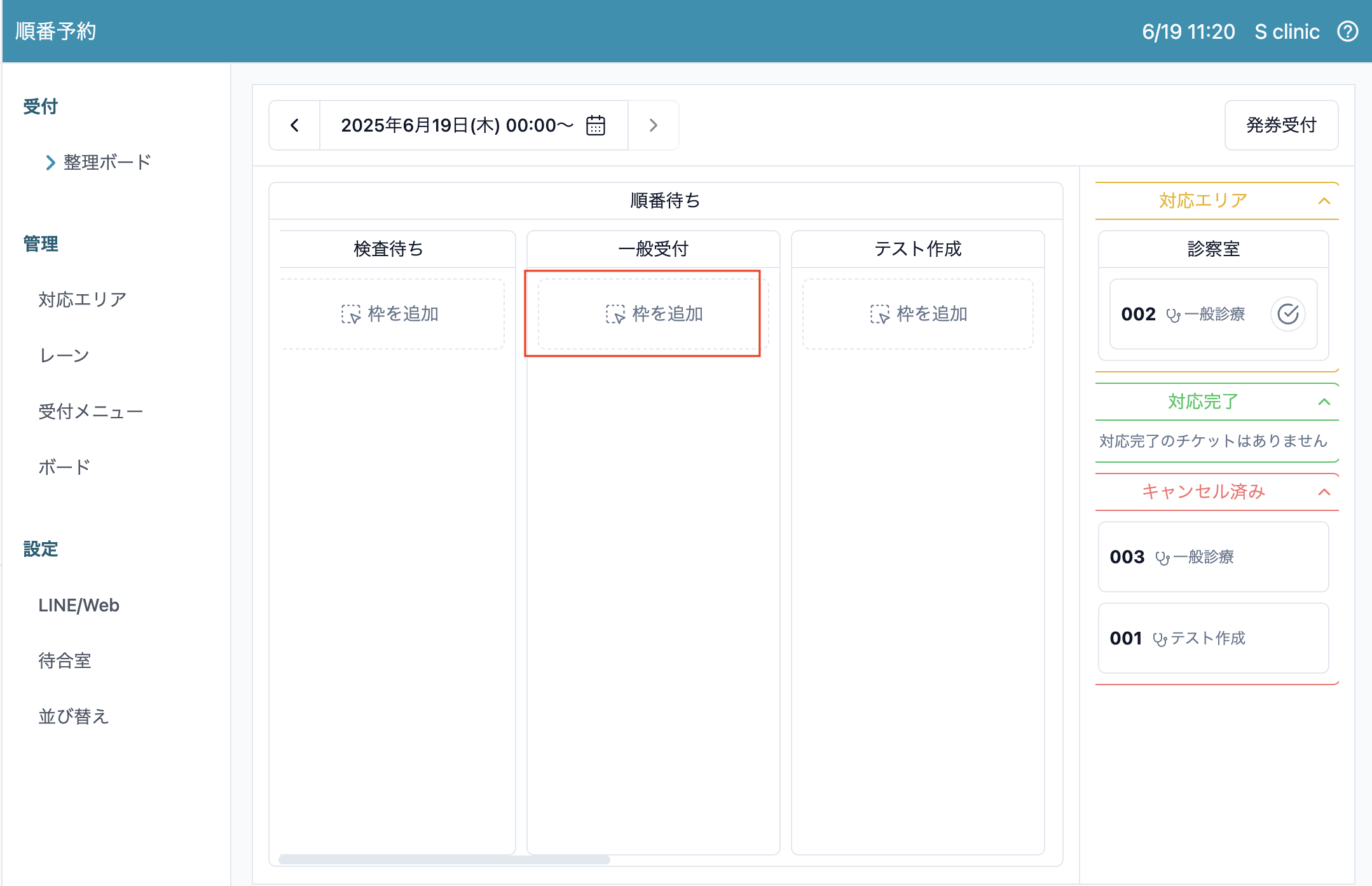
Task: Click the 発券受付 button
Action: (1280, 125)
